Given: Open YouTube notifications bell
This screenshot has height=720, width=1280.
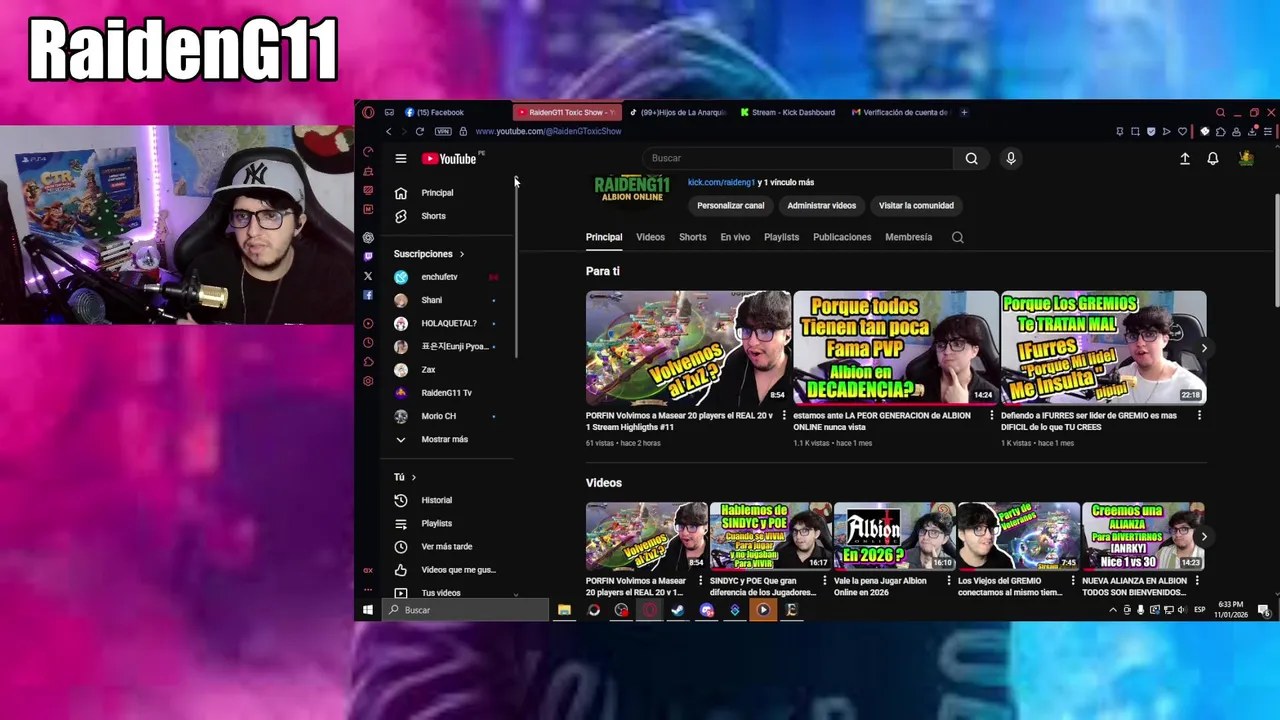Looking at the screenshot, I should click(x=1213, y=158).
